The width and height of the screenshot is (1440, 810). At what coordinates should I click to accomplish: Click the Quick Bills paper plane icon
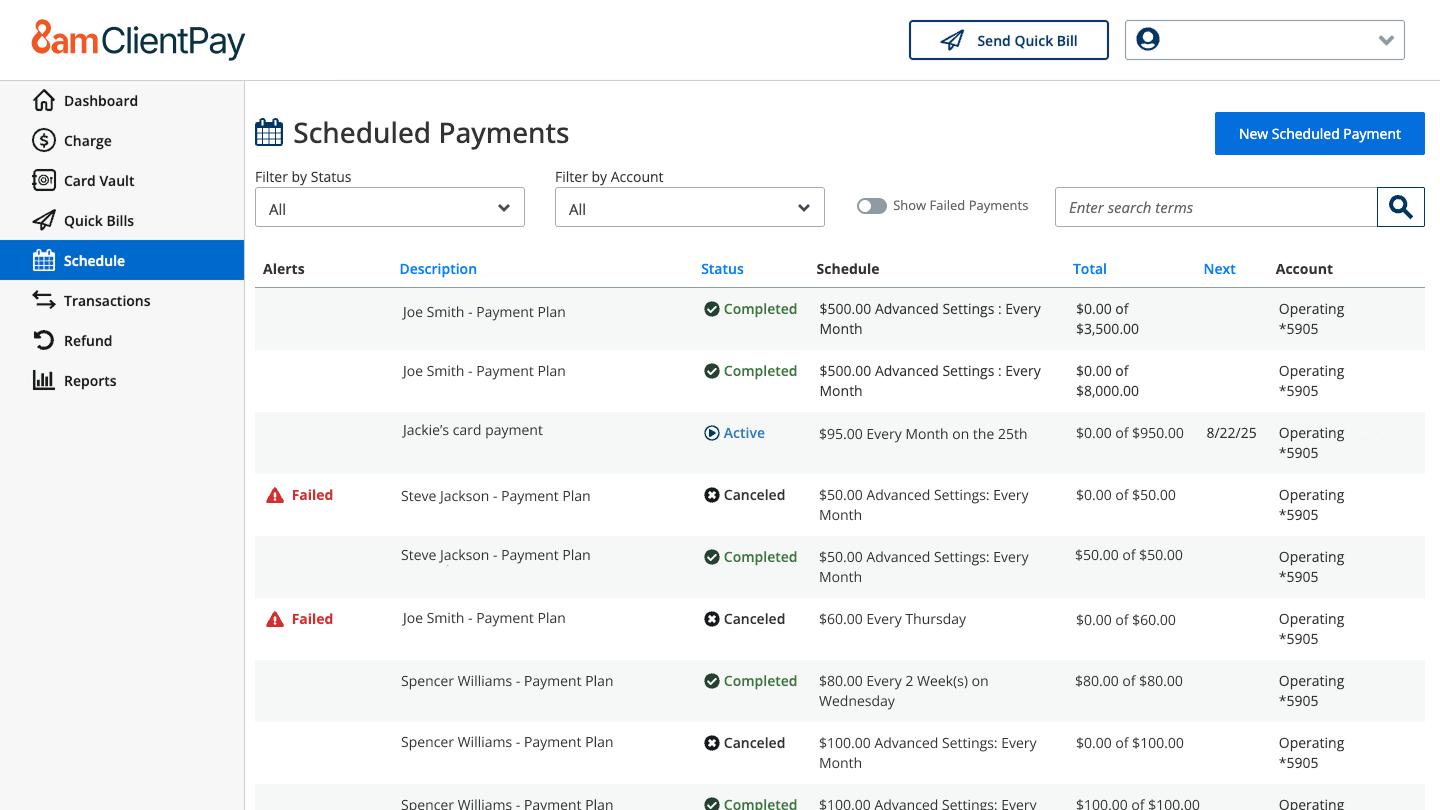(x=43, y=221)
